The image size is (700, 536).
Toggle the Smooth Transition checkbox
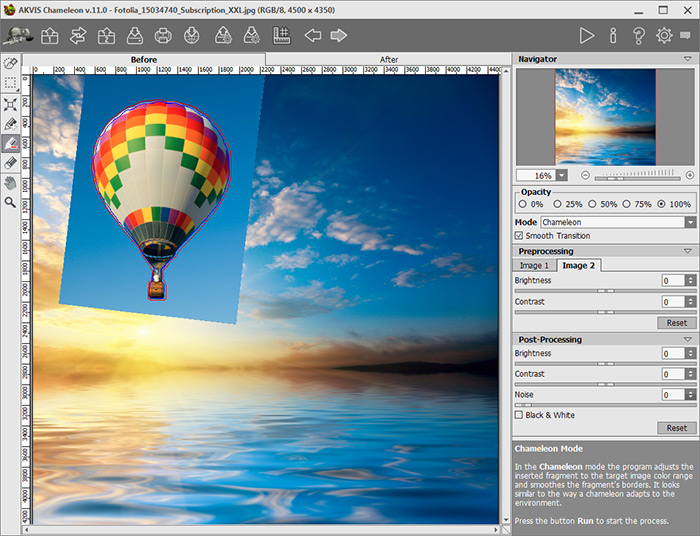pos(519,236)
